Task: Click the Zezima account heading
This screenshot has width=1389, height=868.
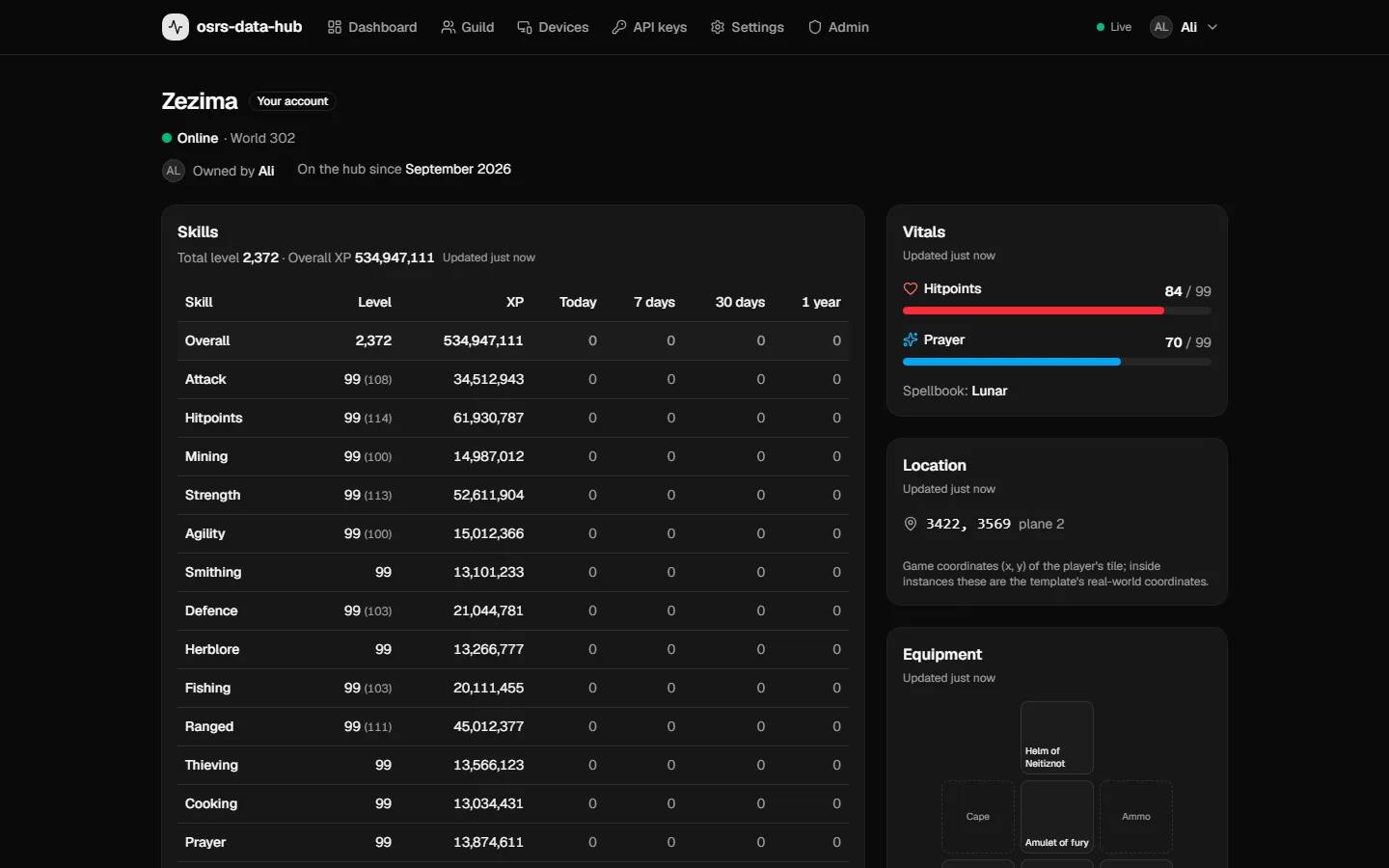Action: pos(200,101)
